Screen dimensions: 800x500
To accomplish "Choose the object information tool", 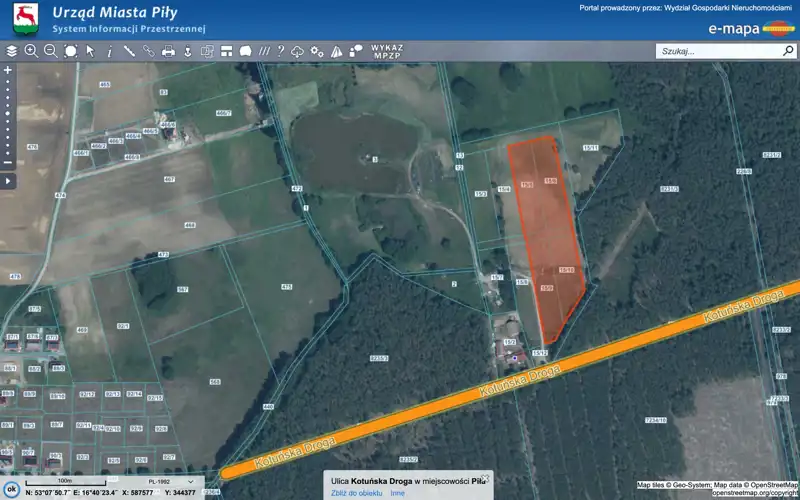I will click(x=109, y=51).
